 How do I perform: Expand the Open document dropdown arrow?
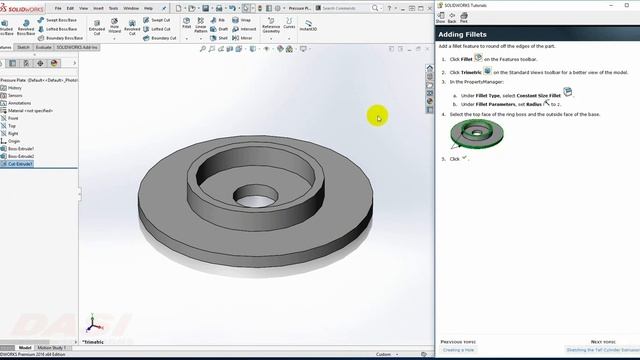pos(198,8)
